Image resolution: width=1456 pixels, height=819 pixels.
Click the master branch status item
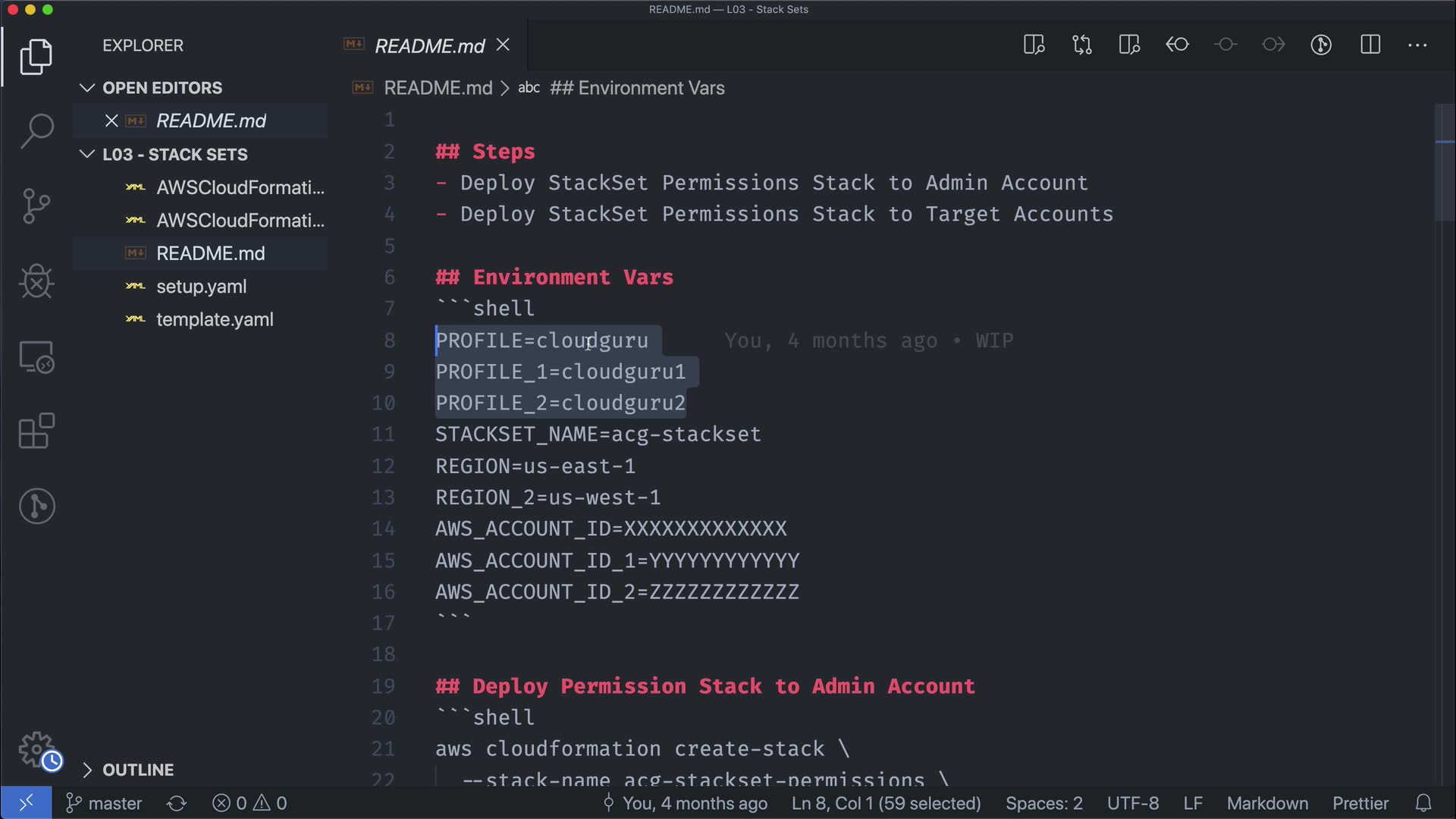point(105,803)
